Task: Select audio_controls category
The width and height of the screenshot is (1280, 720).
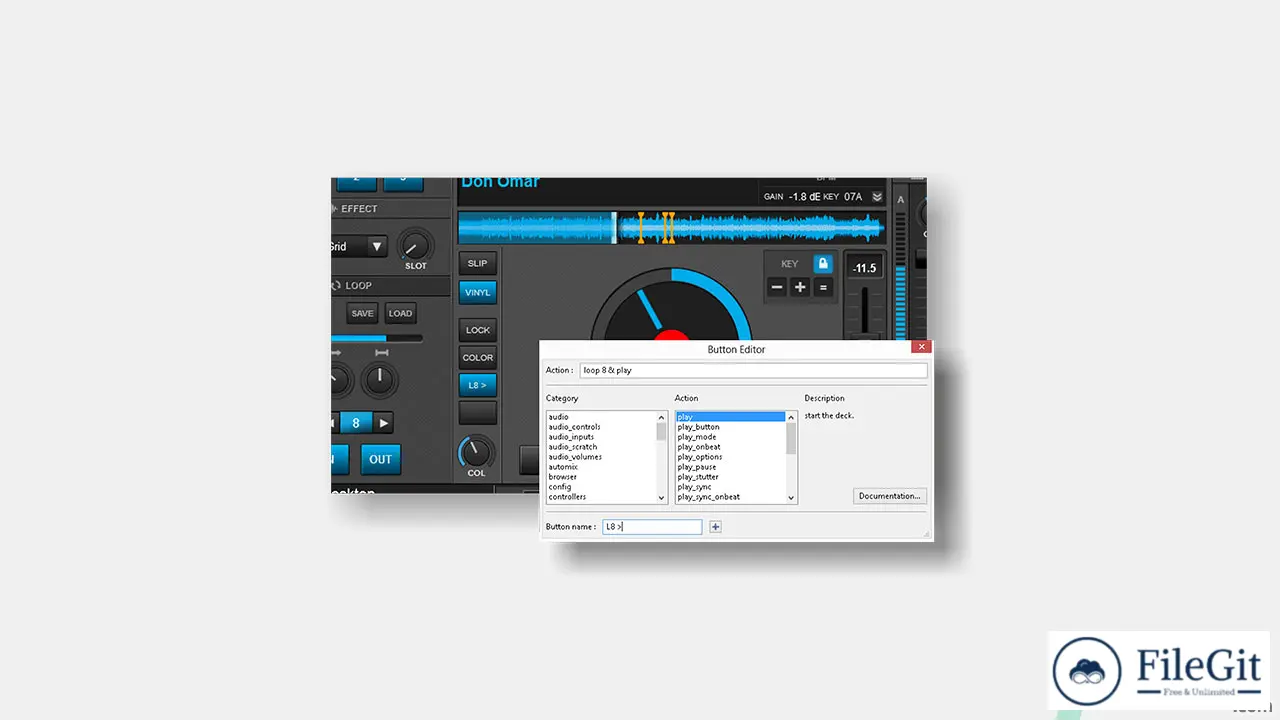Action: (601, 427)
